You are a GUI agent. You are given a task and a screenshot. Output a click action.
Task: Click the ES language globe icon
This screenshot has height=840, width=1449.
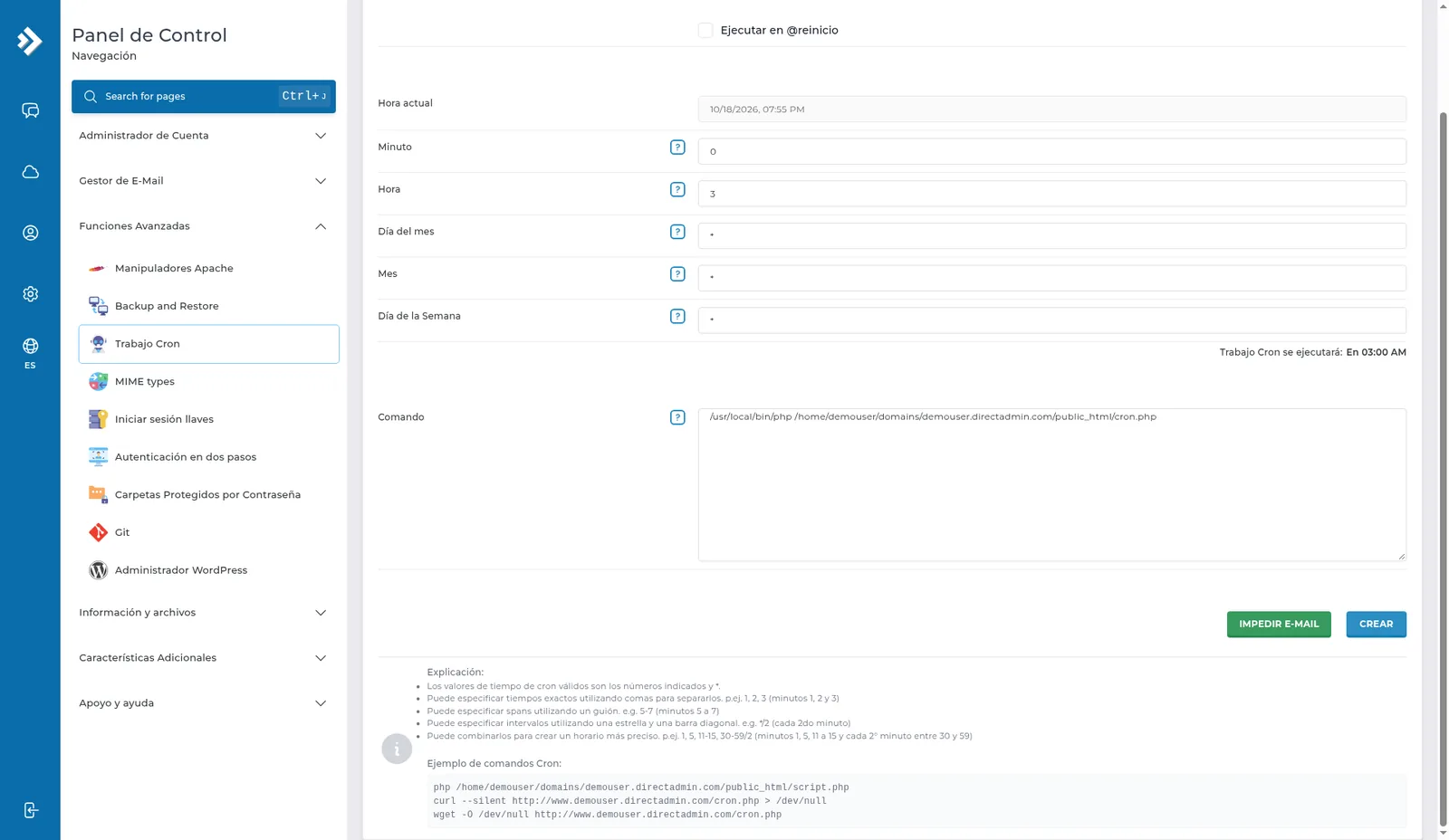(x=30, y=352)
